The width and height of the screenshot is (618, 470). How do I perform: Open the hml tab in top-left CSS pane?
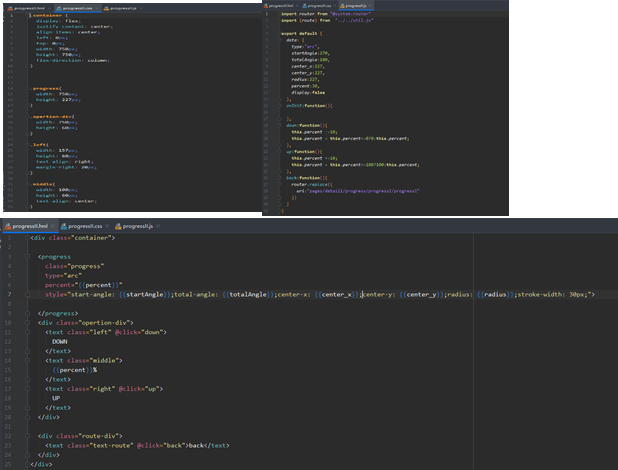coord(29,8)
